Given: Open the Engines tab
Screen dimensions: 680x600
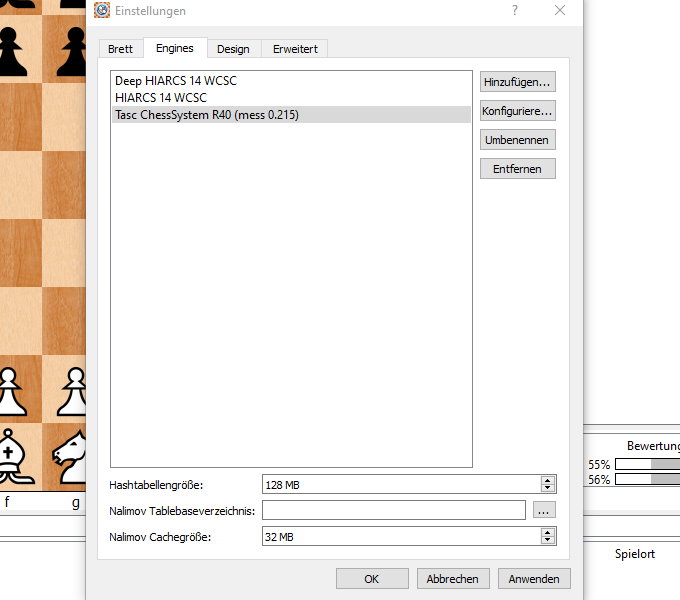Looking at the screenshot, I should pos(175,48).
